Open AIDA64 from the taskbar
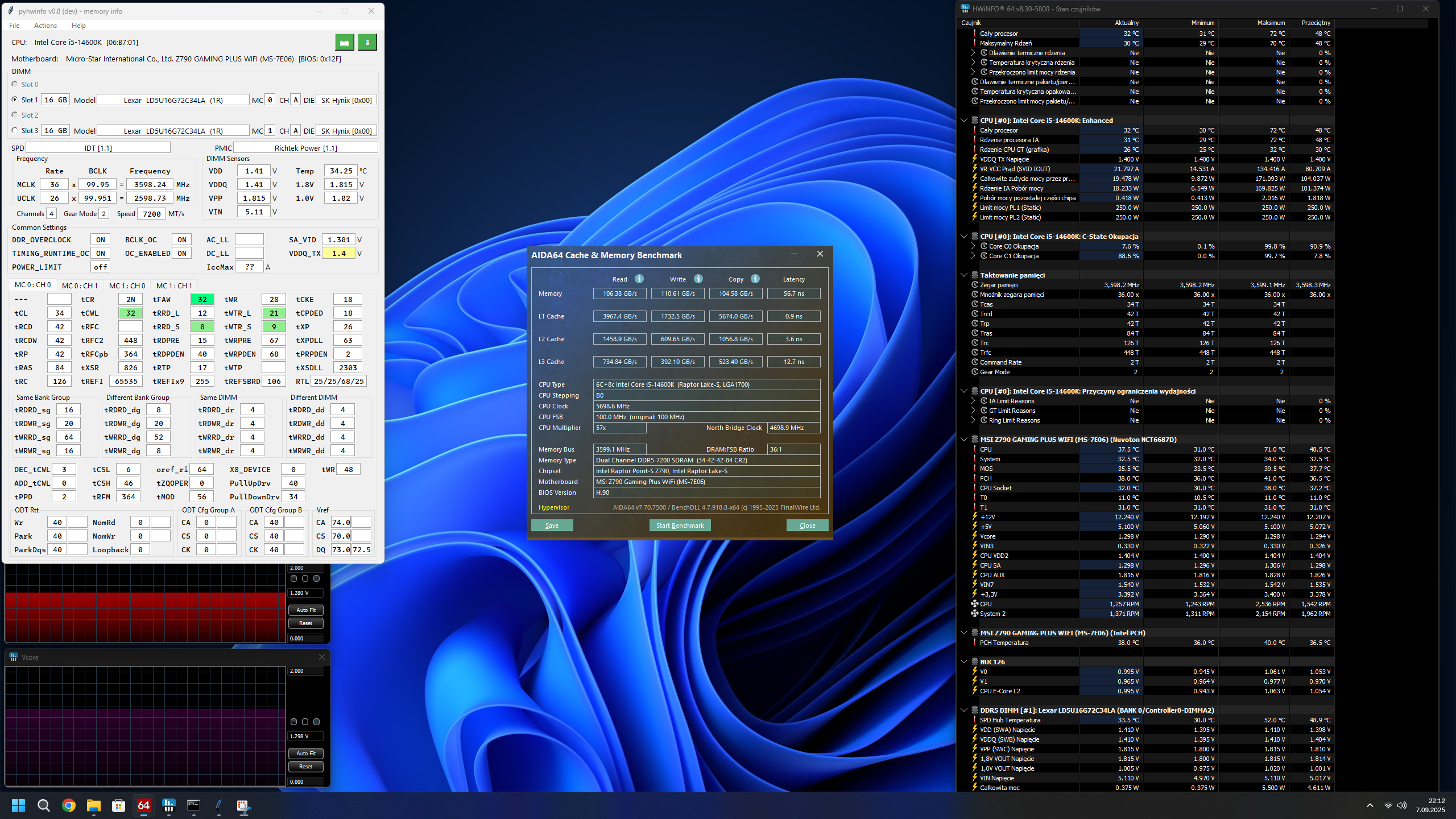The height and width of the screenshot is (819, 1456). point(144,805)
